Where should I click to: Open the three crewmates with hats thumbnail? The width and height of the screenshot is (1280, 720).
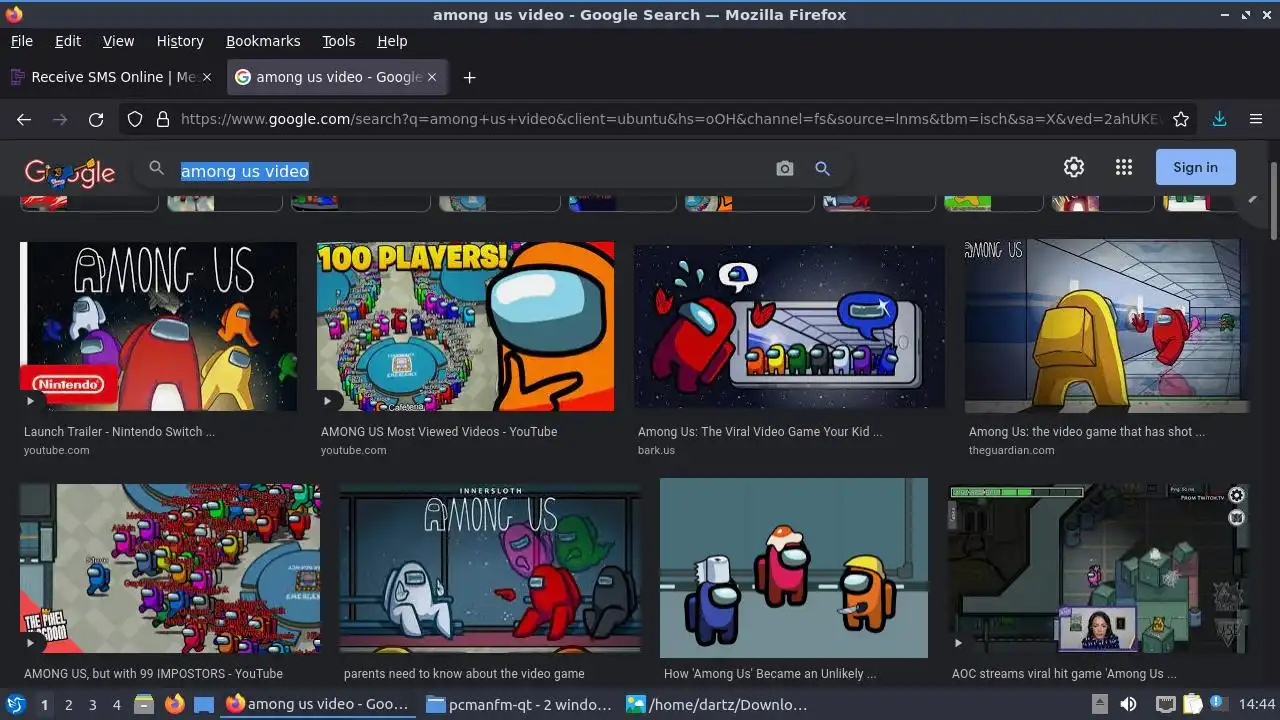click(794, 568)
